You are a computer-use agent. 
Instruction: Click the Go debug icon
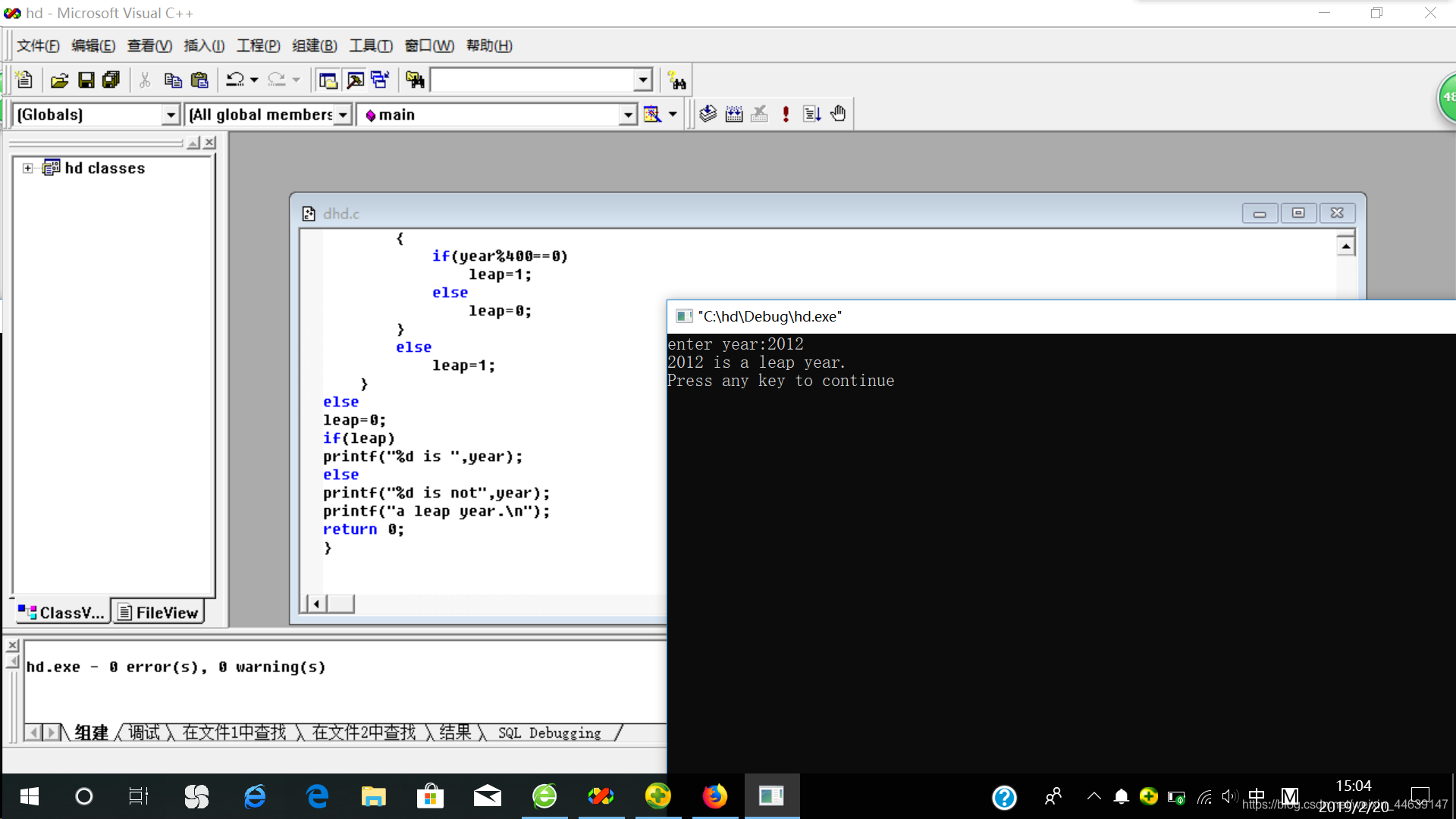(811, 114)
